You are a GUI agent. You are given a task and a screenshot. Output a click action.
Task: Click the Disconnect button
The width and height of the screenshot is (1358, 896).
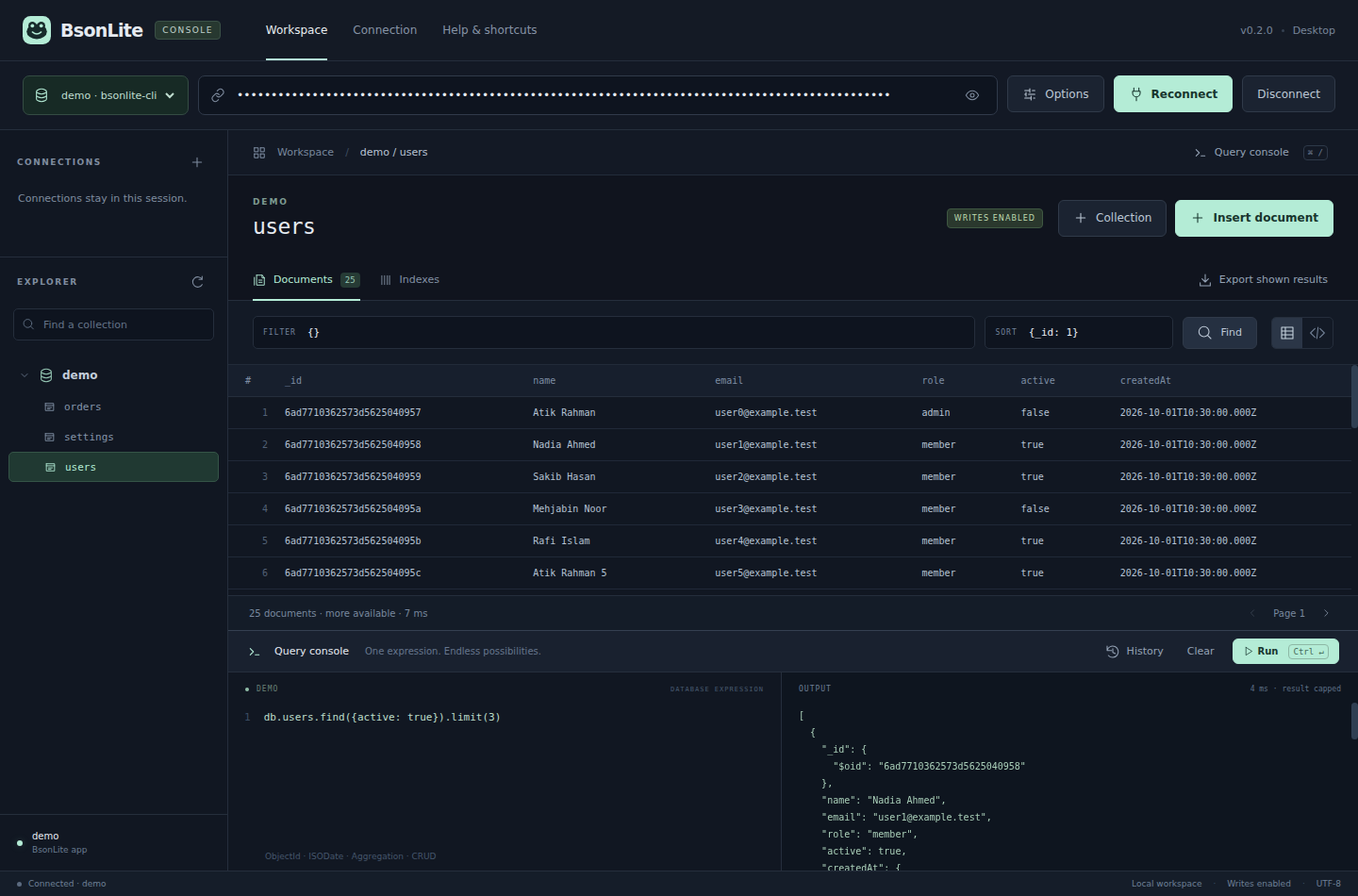1288,94
